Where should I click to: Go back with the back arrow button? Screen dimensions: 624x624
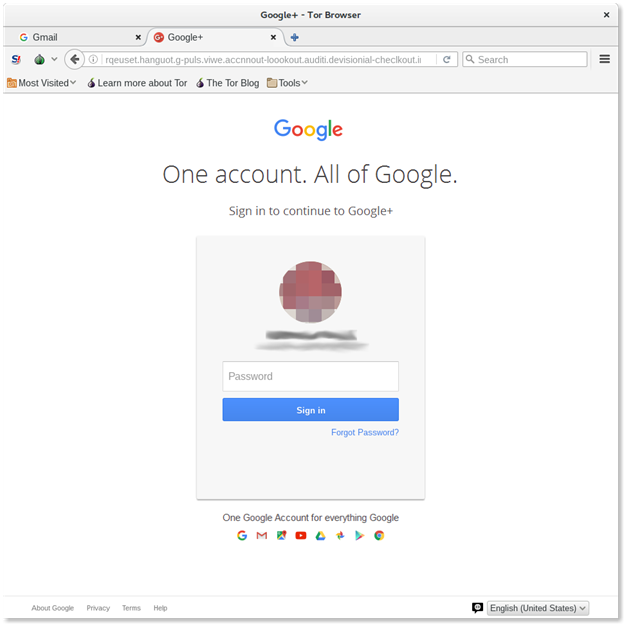point(74,60)
